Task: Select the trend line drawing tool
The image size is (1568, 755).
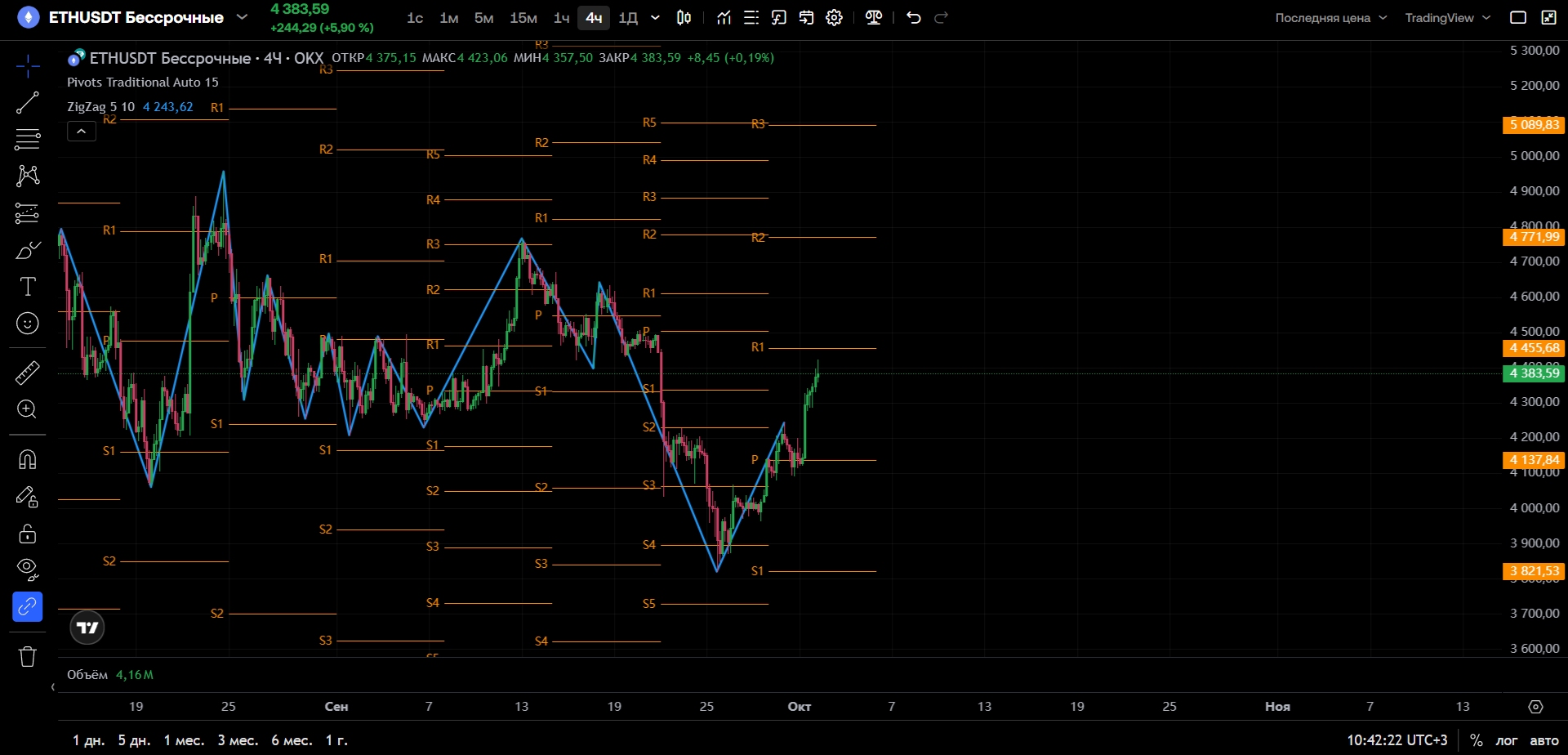Action: [28, 103]
